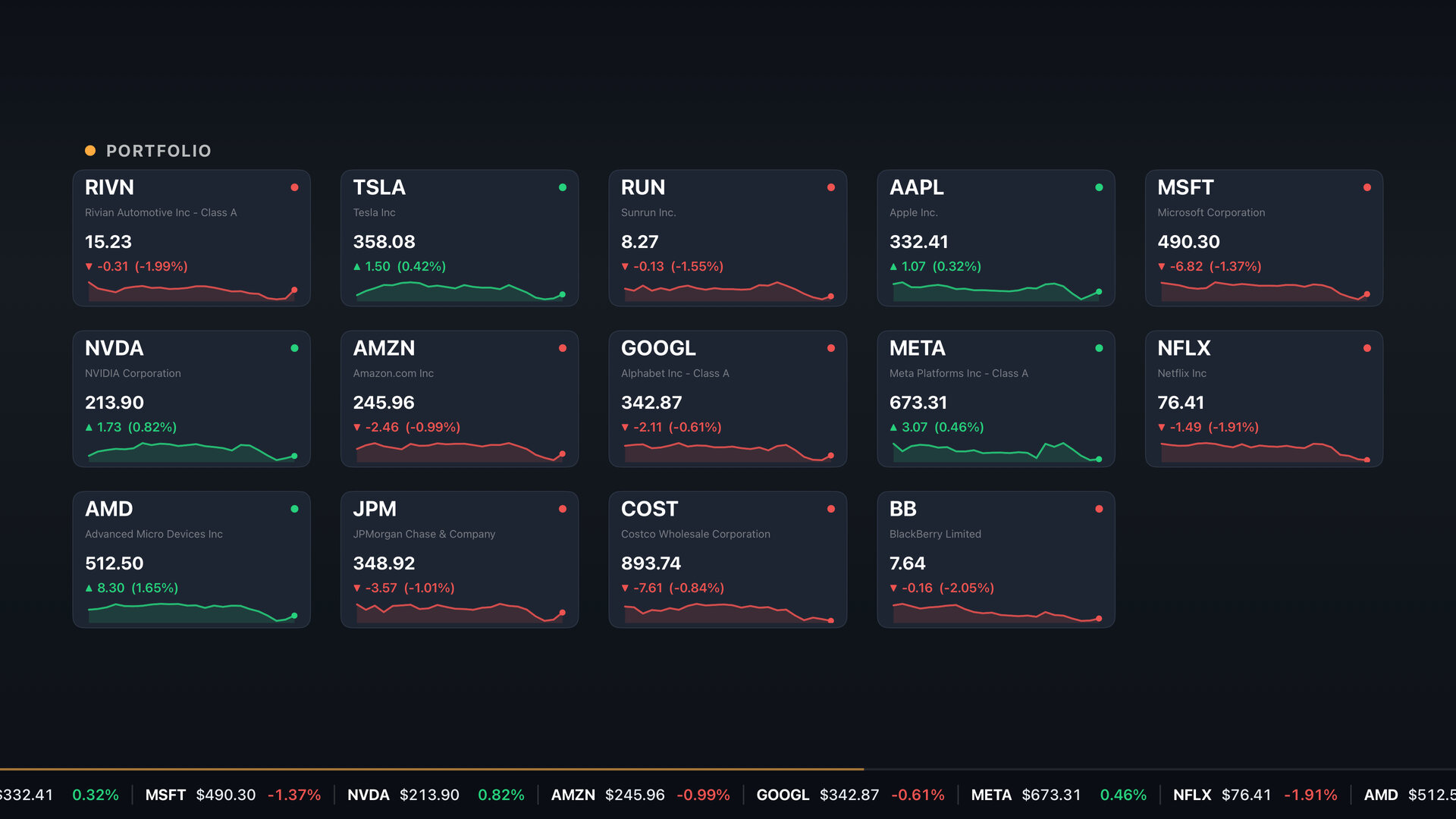Click the NVIDIA Corporation company name
1456x819 pixels.
tap(133, 373)
